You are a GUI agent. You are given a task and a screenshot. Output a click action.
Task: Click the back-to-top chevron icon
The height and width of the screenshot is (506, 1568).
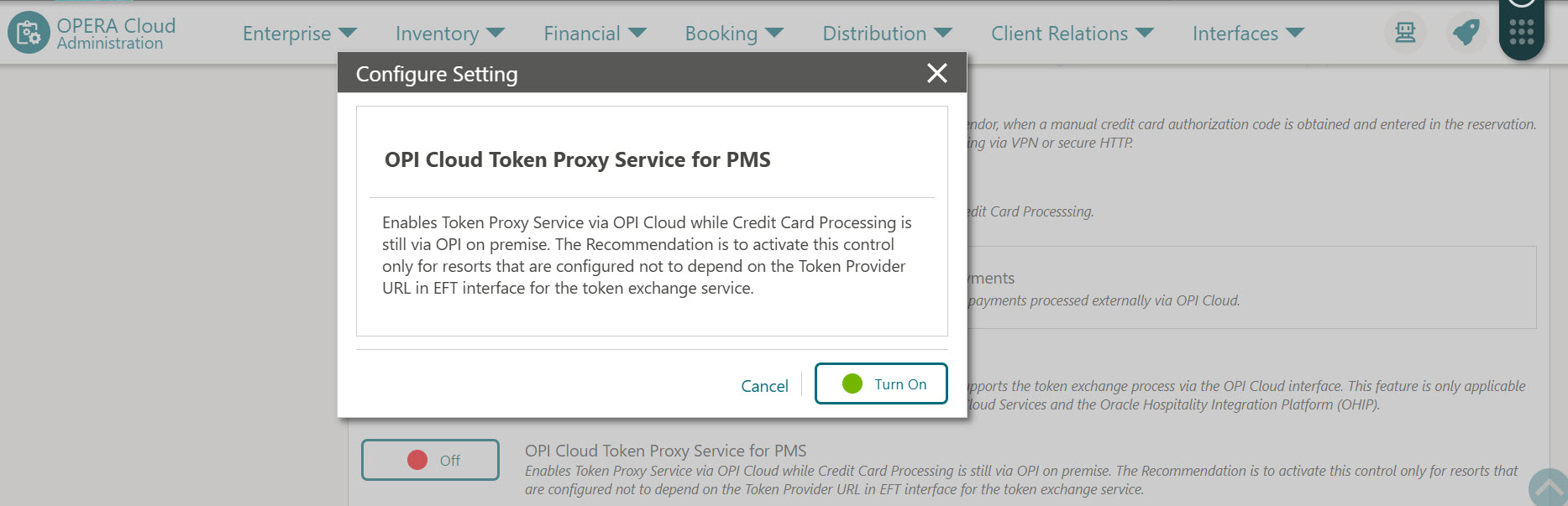click(1549, 485)
